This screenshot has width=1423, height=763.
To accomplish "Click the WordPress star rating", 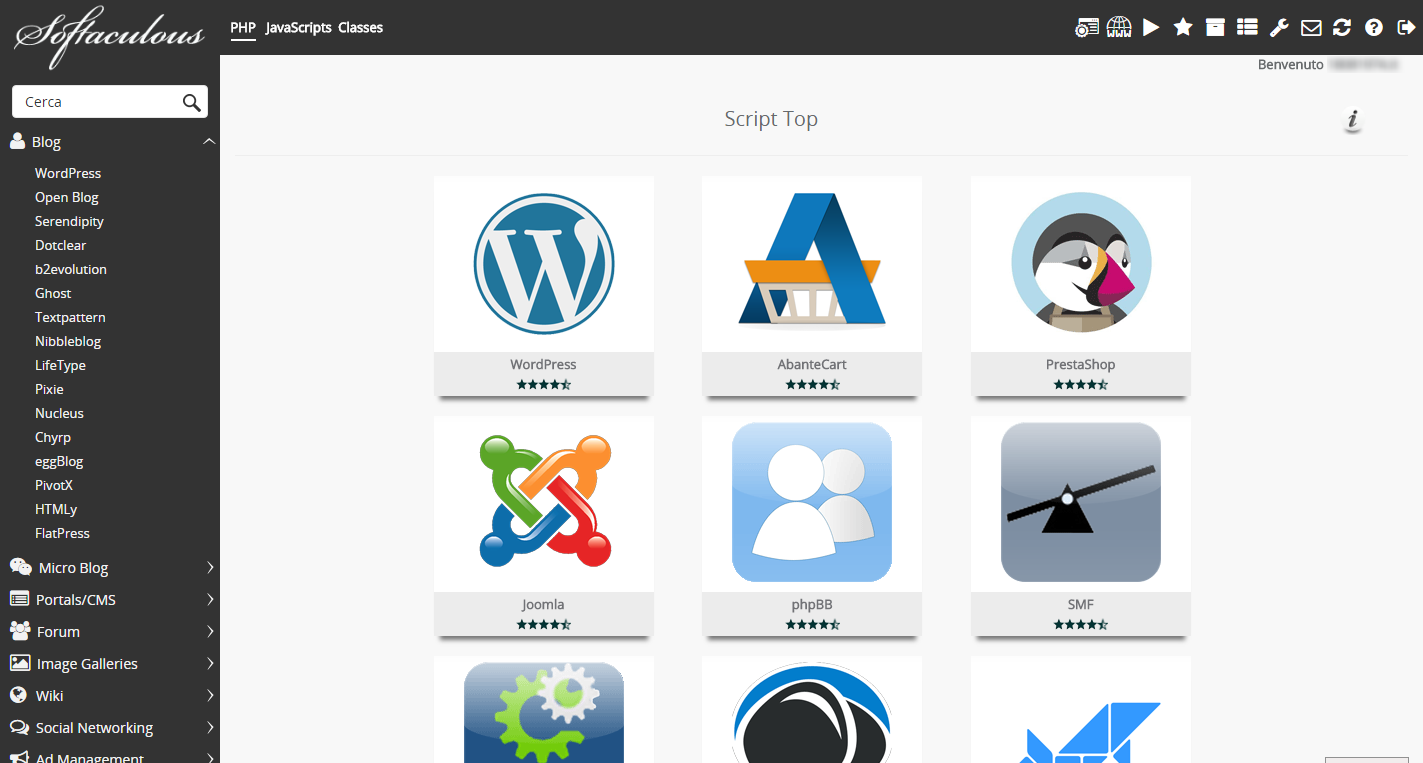I will [x=544, y=384].
